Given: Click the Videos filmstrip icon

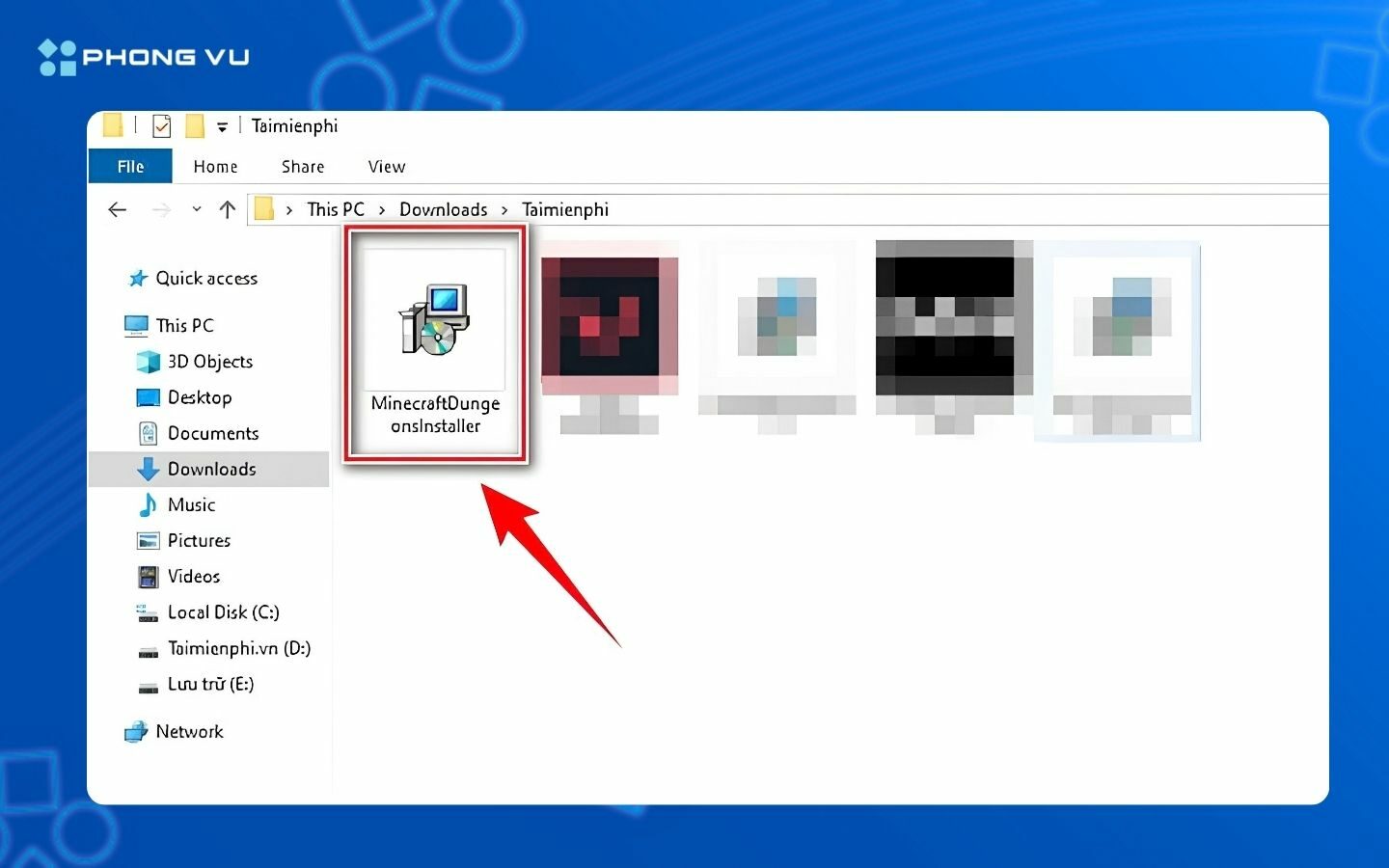Looking at the screenshot, I should pyautogui.click(x=148, y=577).
